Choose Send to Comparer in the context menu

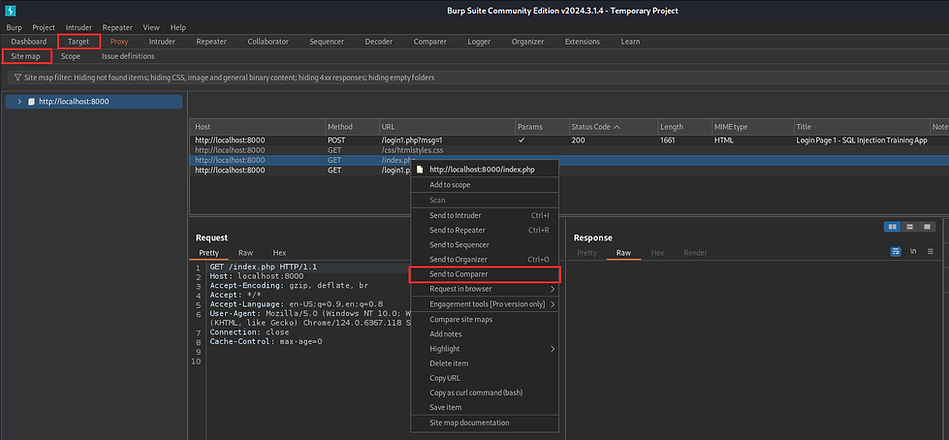(x=484, y=274)
